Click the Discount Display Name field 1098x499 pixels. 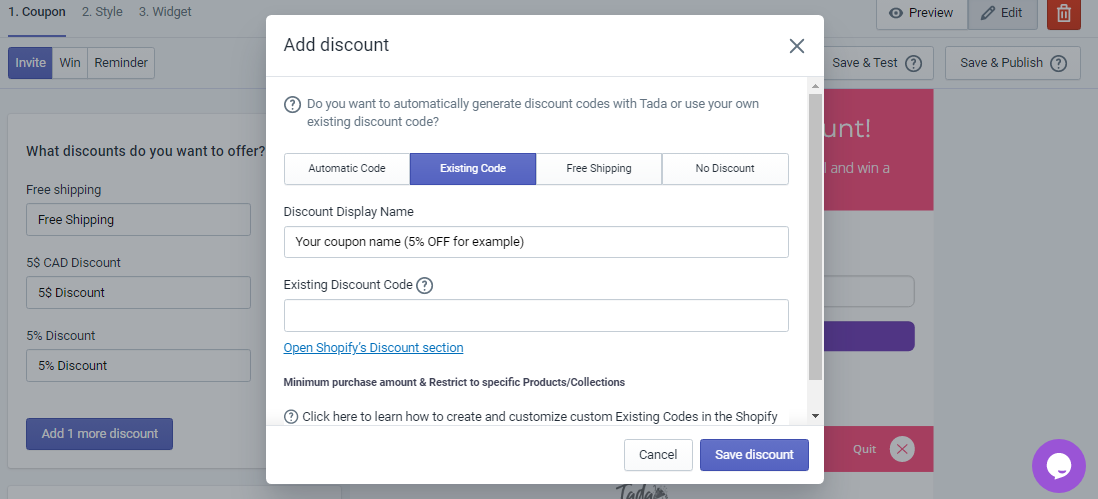point(536,242)
